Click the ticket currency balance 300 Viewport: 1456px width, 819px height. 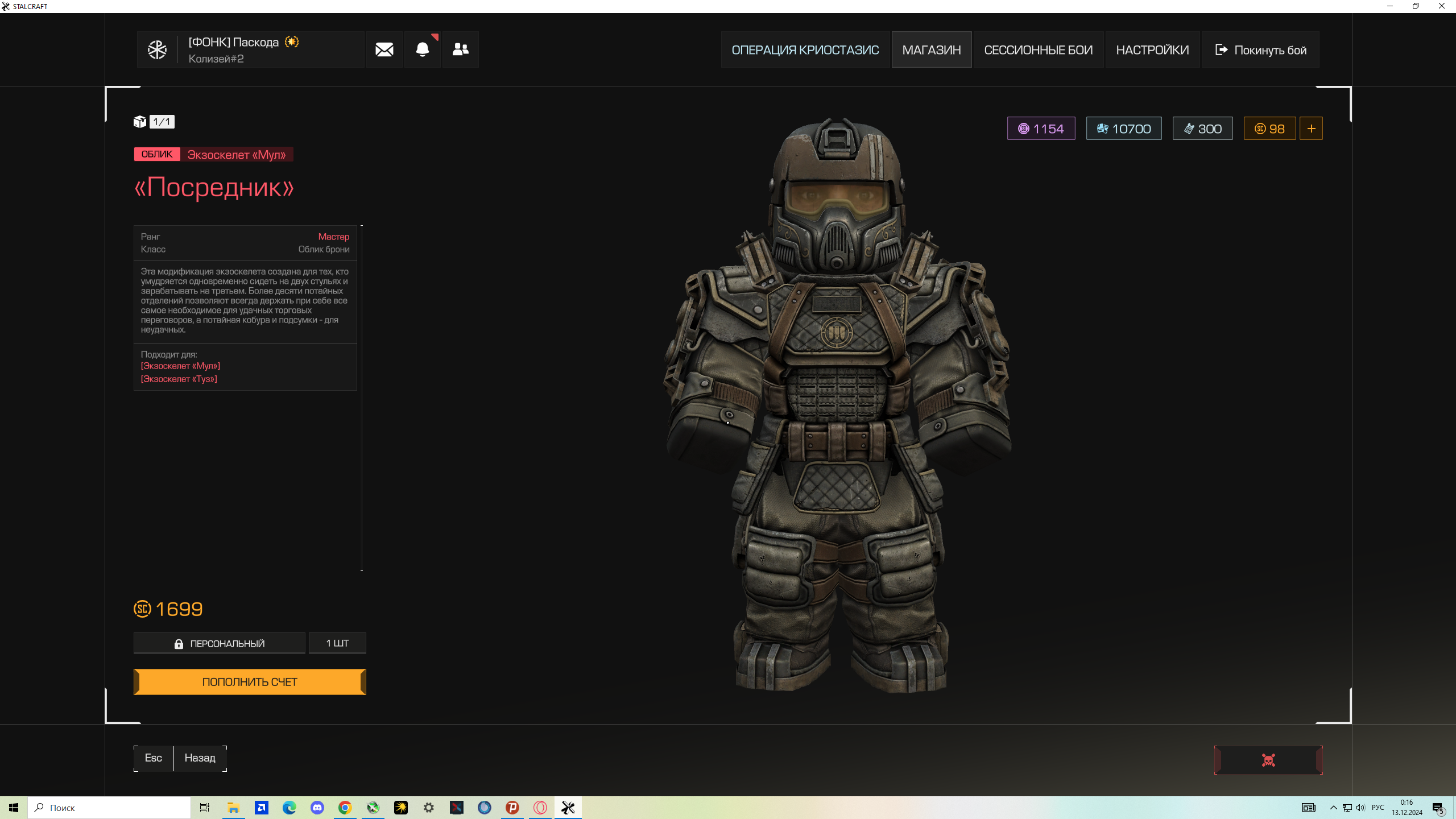click(1203, 129)
